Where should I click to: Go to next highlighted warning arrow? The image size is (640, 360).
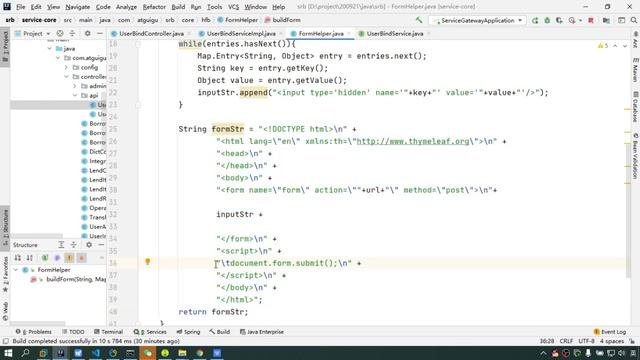click(x=624, y=46)
